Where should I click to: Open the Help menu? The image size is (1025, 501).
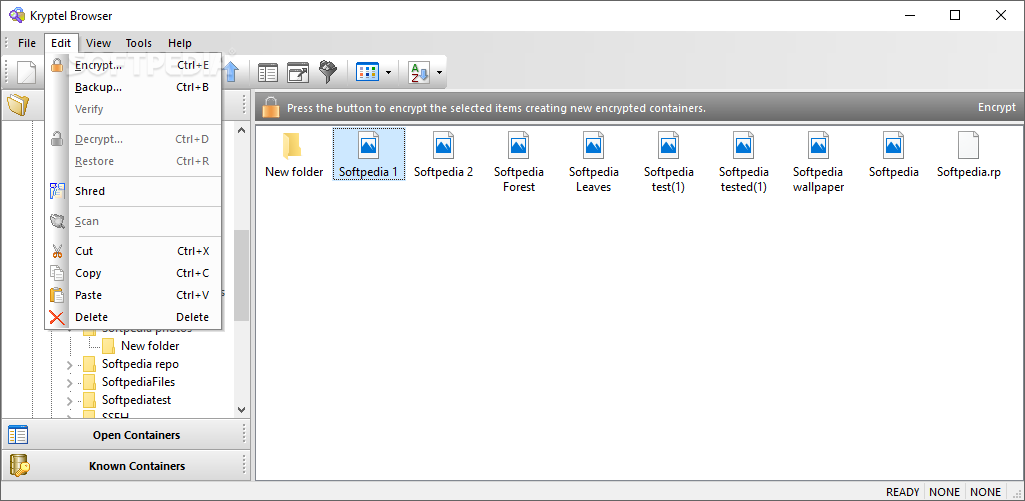coord(180,43)
